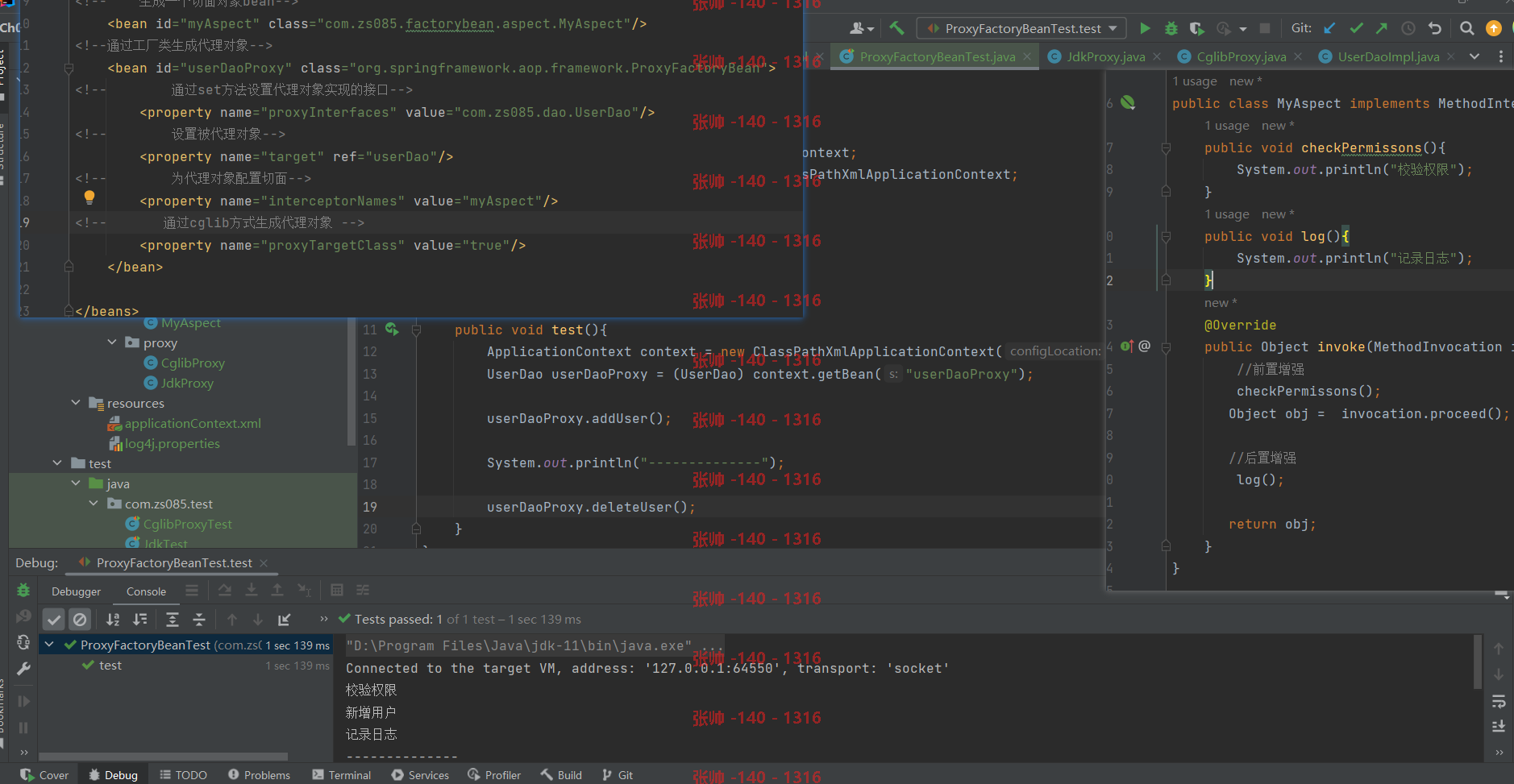Collapse the proxy package folder
The image size is (1514, 784).
[112, 342]
